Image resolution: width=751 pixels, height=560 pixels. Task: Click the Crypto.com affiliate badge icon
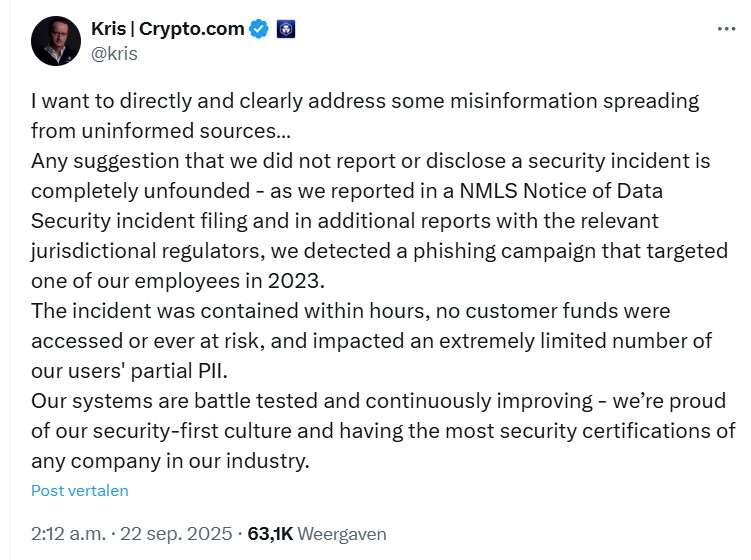[285, 29]
